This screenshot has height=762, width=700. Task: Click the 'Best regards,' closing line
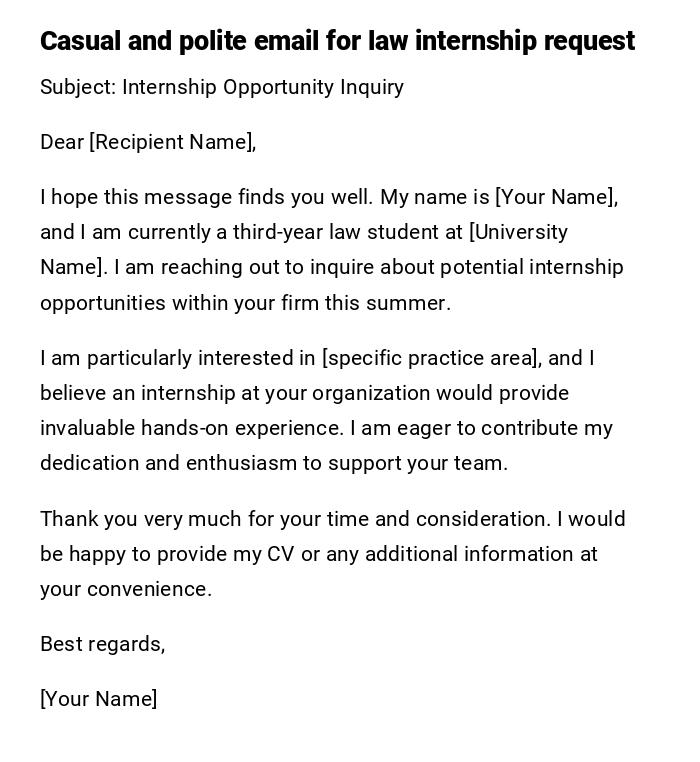(102, 644)
